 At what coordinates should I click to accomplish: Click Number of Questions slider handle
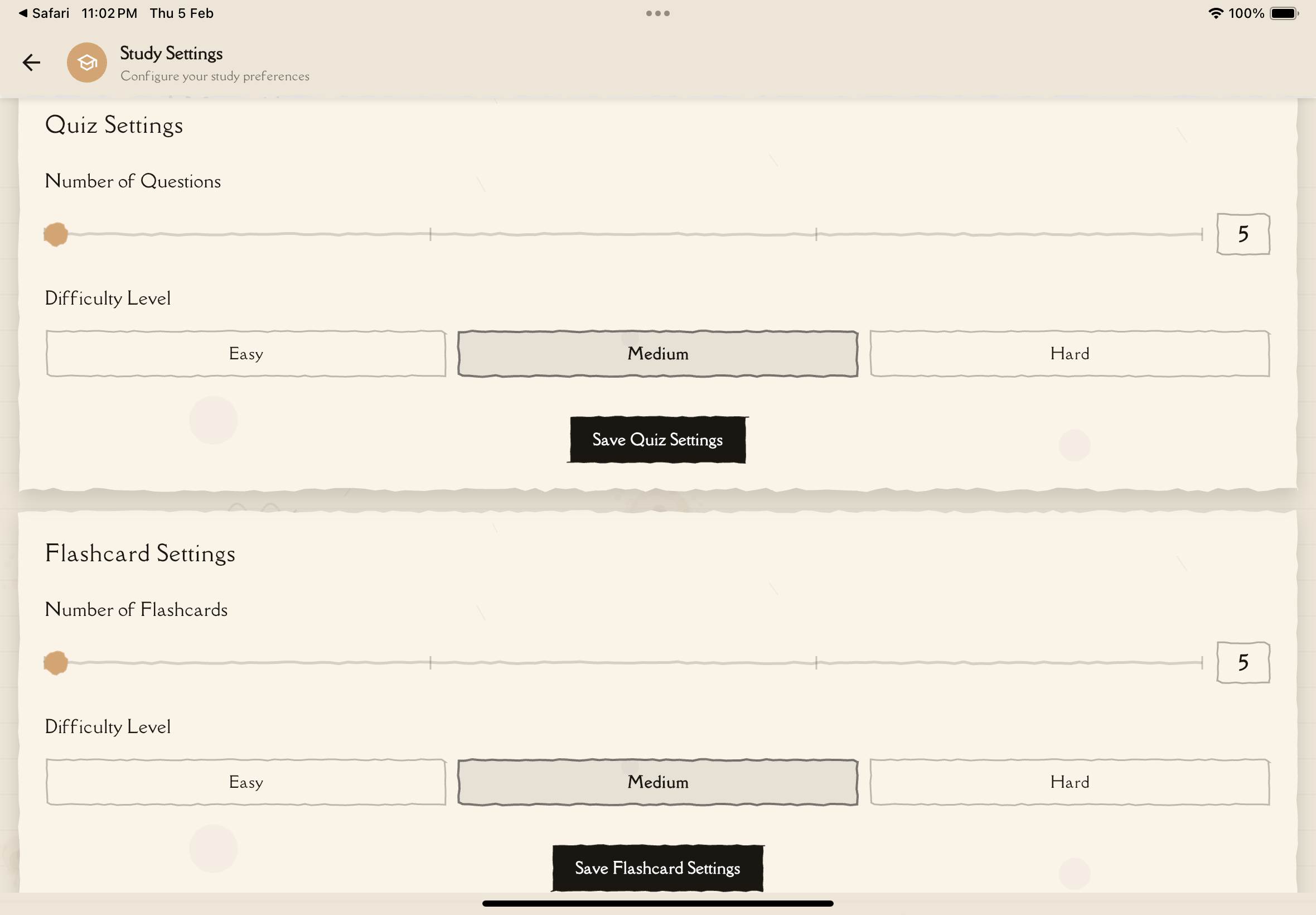(x=56, y=234)
